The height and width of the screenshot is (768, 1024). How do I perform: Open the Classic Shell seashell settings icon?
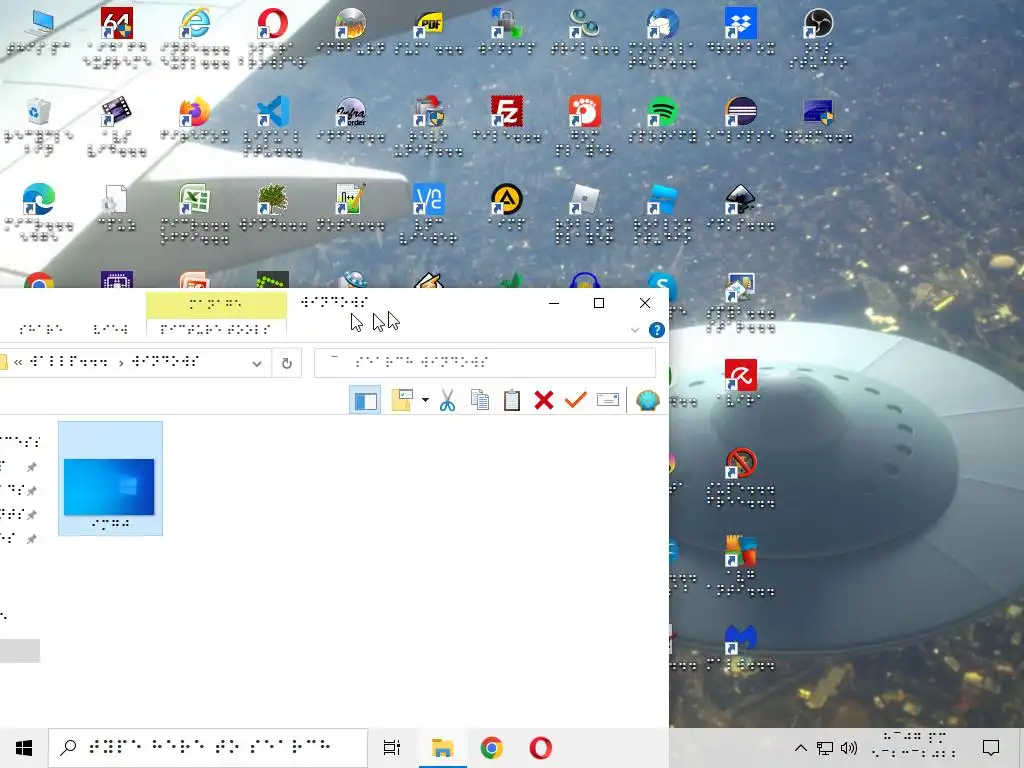tap(647, 400)
